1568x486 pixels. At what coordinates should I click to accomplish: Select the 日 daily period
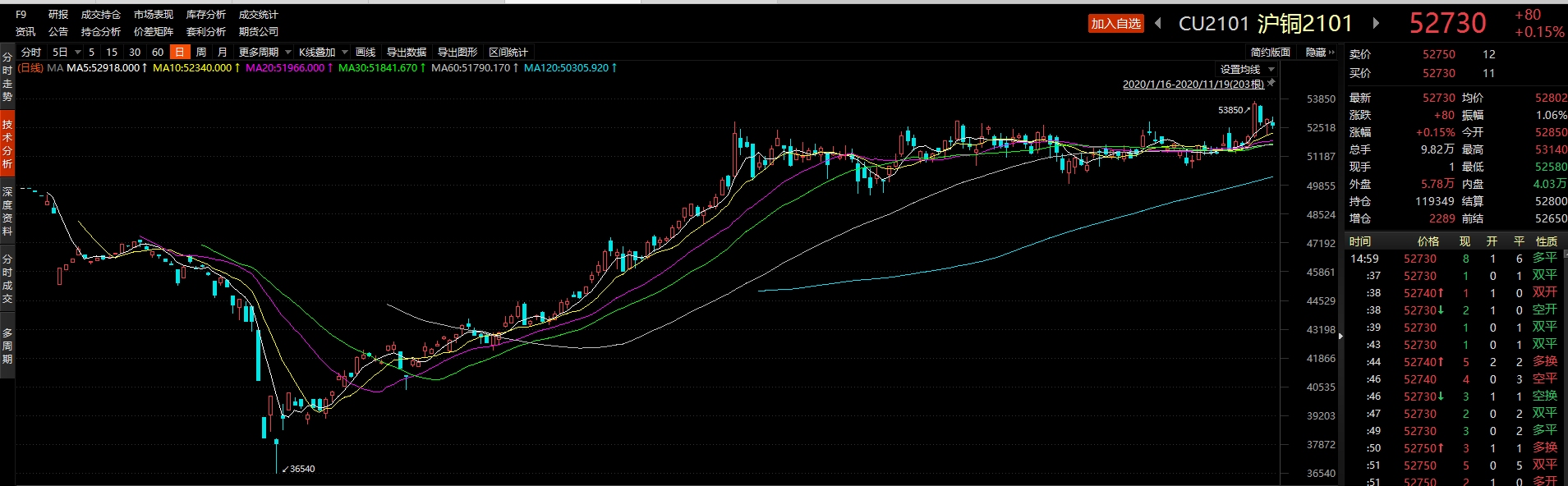(x=179, y=52)
